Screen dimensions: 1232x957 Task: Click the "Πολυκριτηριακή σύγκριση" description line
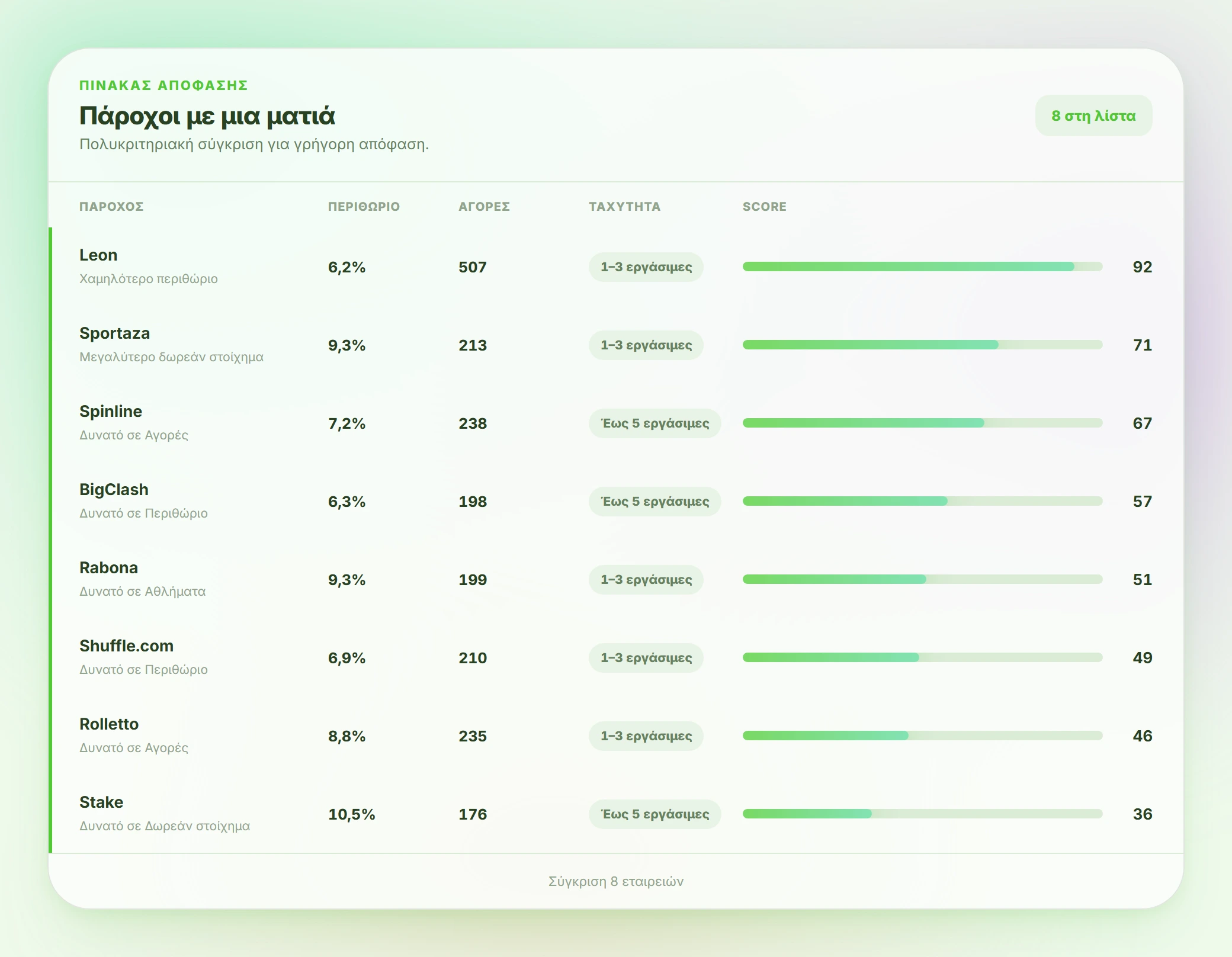tap(254, 144)
